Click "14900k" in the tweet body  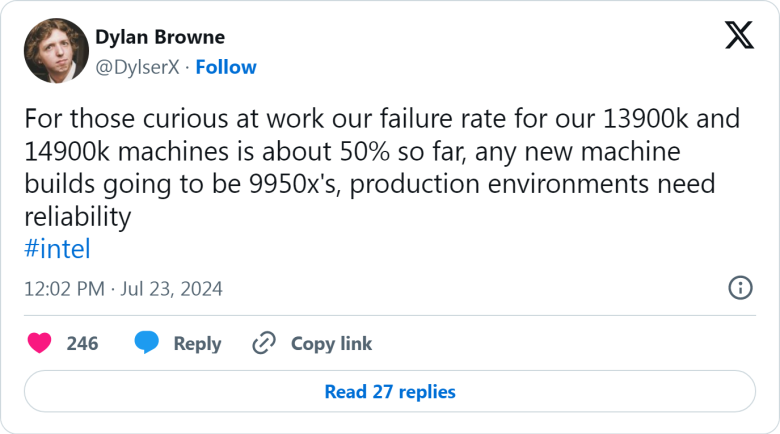pyautogui.click(x=67, y=151)
